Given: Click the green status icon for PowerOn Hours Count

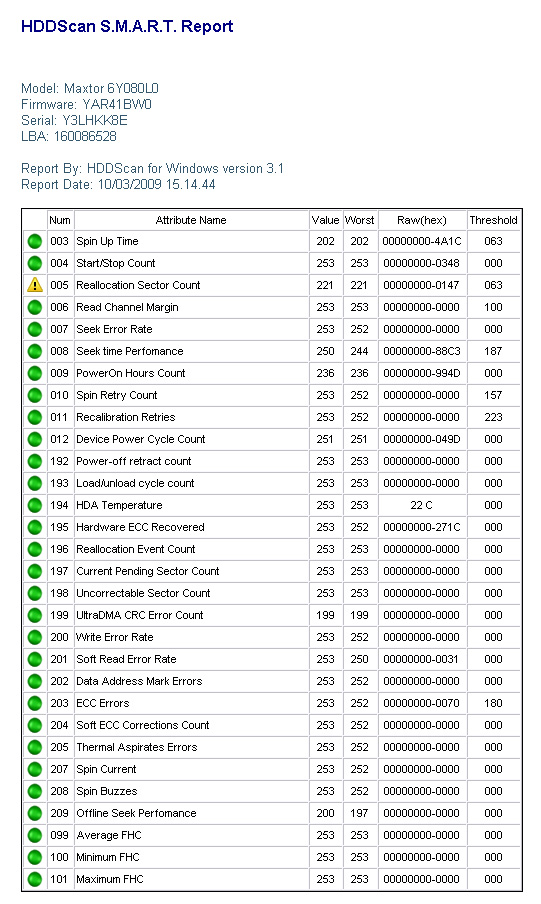Looking at the screenshot, I should [x=35, y=373].
